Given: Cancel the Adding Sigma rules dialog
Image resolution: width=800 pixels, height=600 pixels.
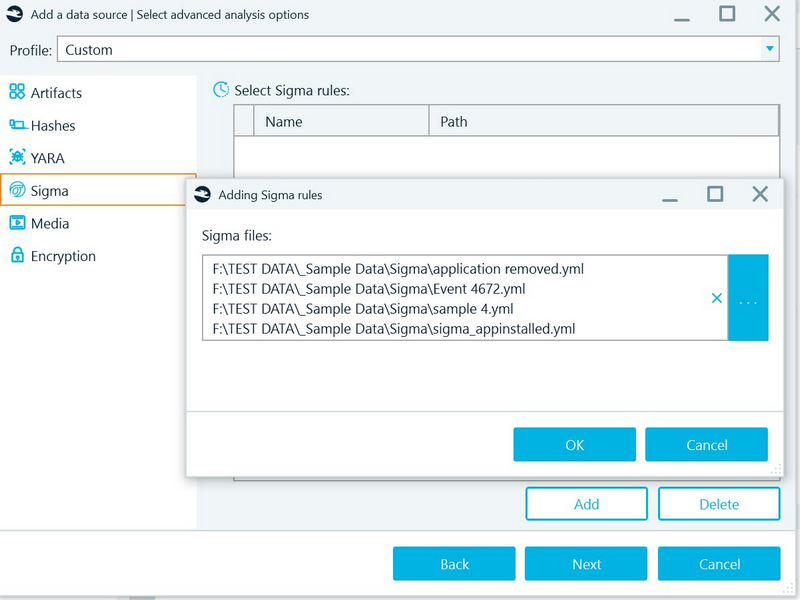Looking at the screenshot, I should click(706, 444).
